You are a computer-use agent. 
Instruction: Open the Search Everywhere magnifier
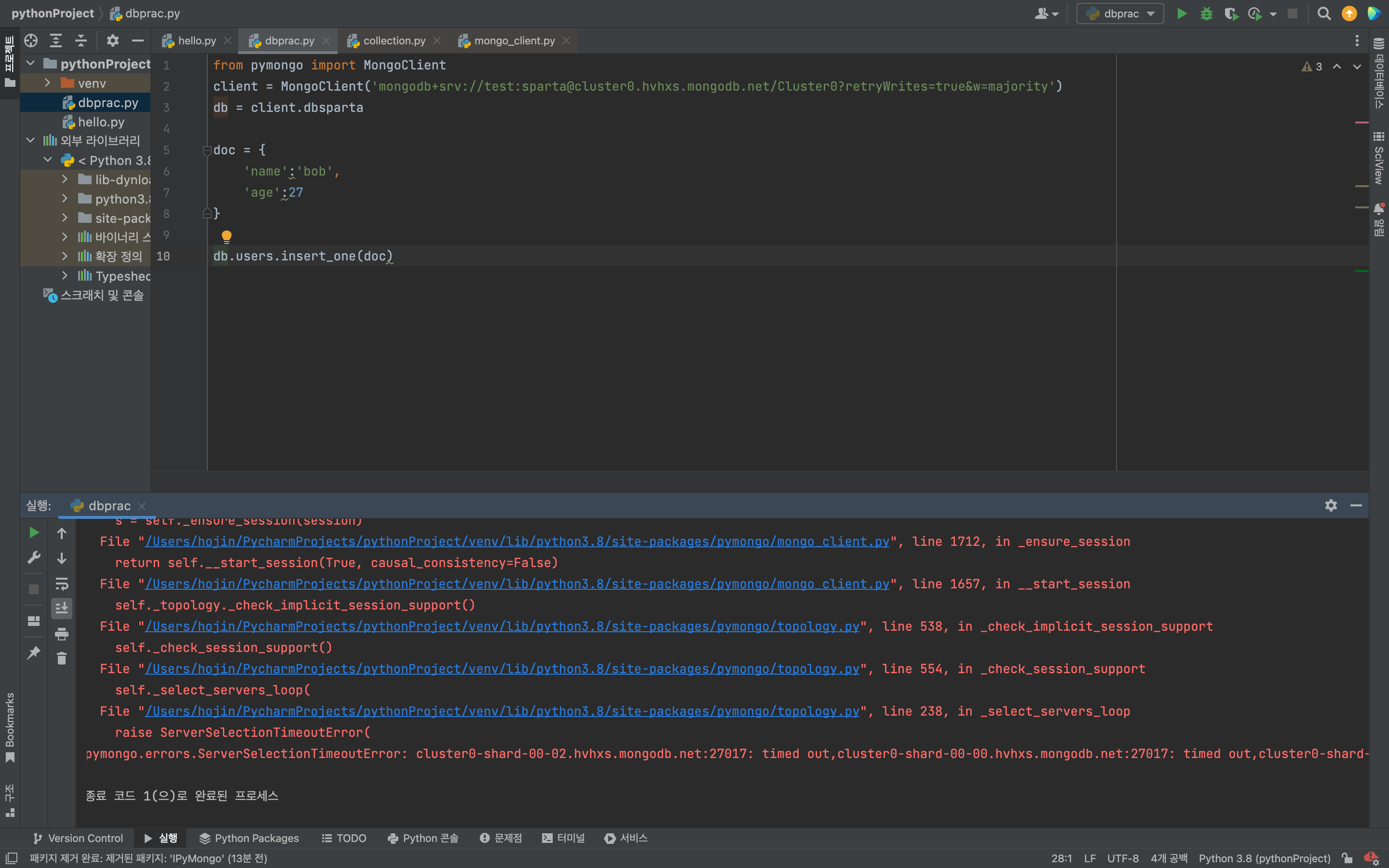[1323, 13]
